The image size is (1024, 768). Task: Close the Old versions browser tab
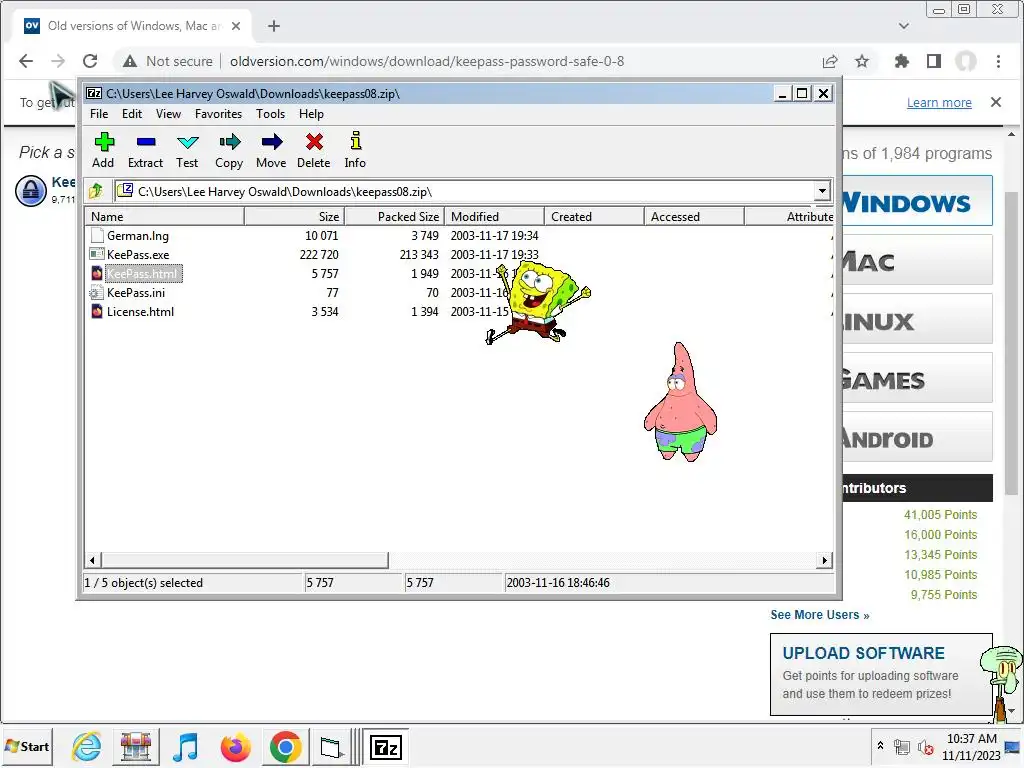point(236,26)
